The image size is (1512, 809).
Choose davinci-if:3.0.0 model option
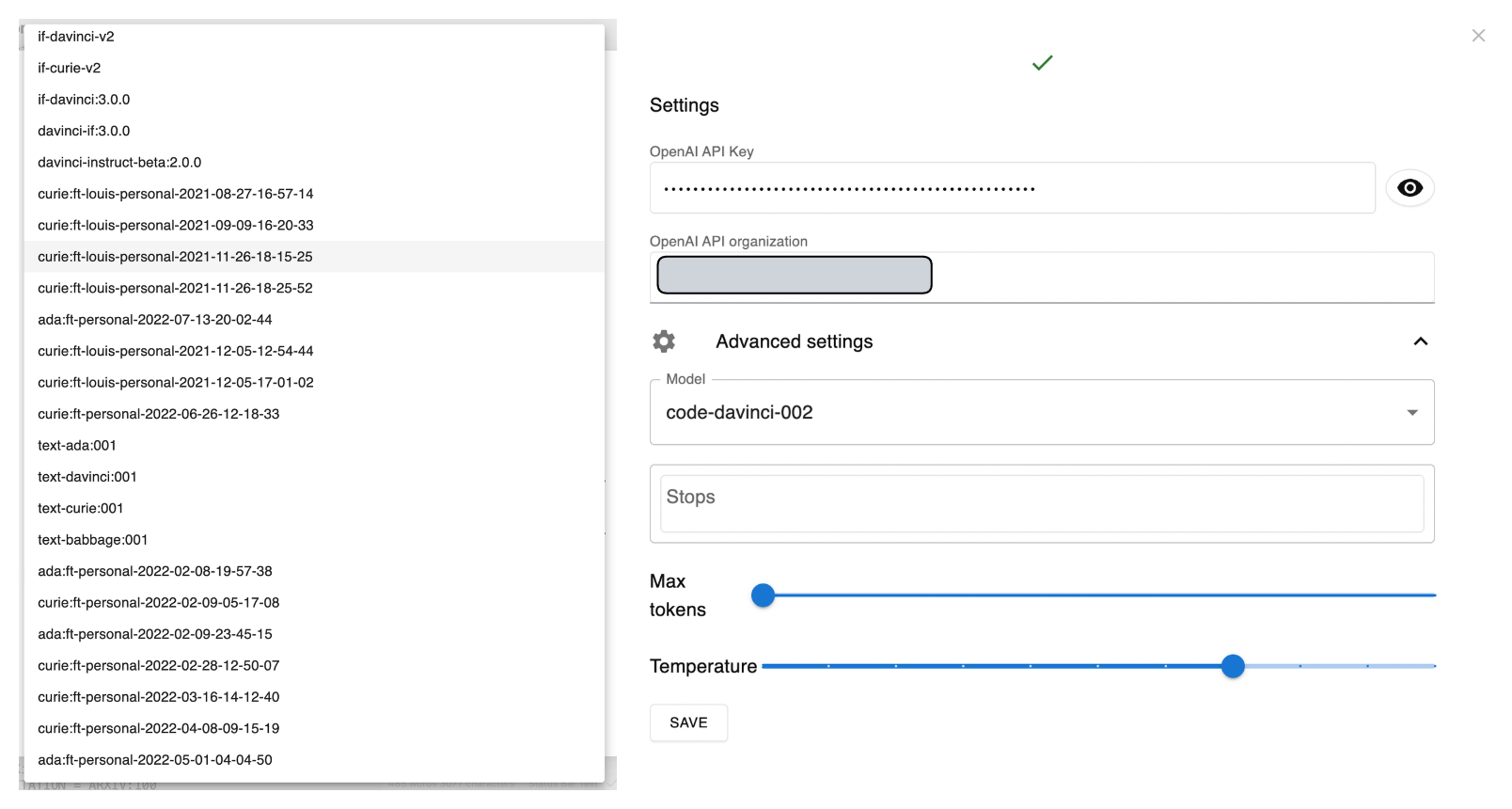tap(314, 131)
